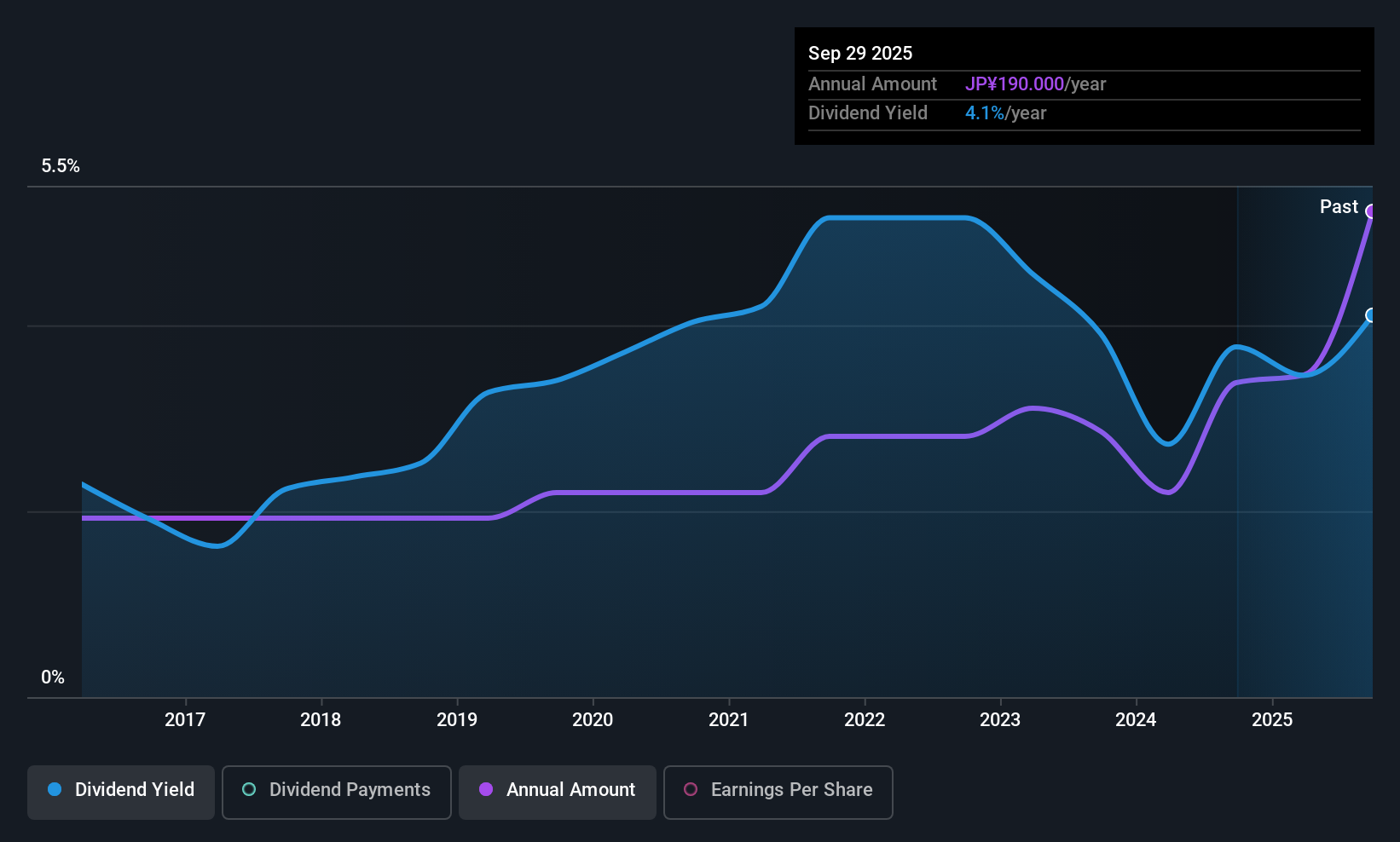Click the 2023 x-axis label

[x=1000, y=719]
